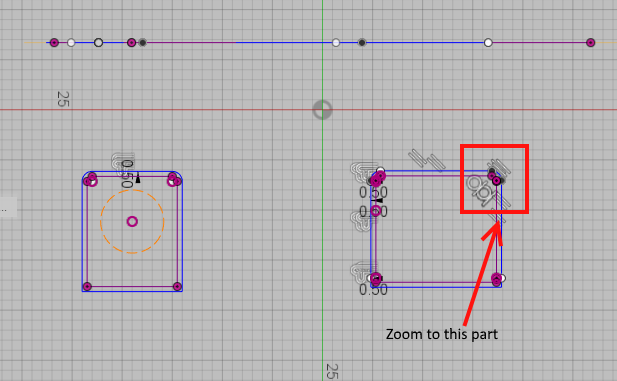Select the leftmost magenta point on the top line
617x381 pixels.
(54, 43)
